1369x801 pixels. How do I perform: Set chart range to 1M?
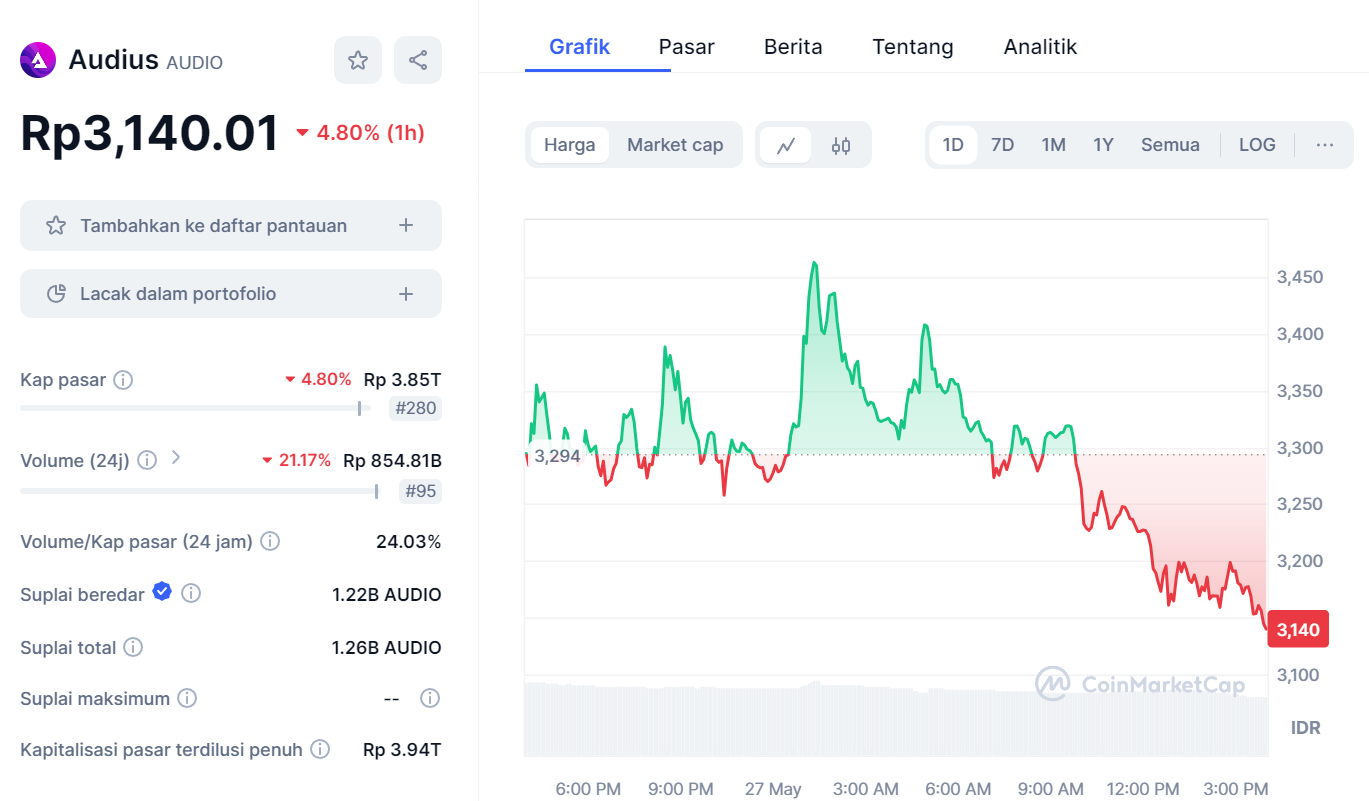(1053, 145)
